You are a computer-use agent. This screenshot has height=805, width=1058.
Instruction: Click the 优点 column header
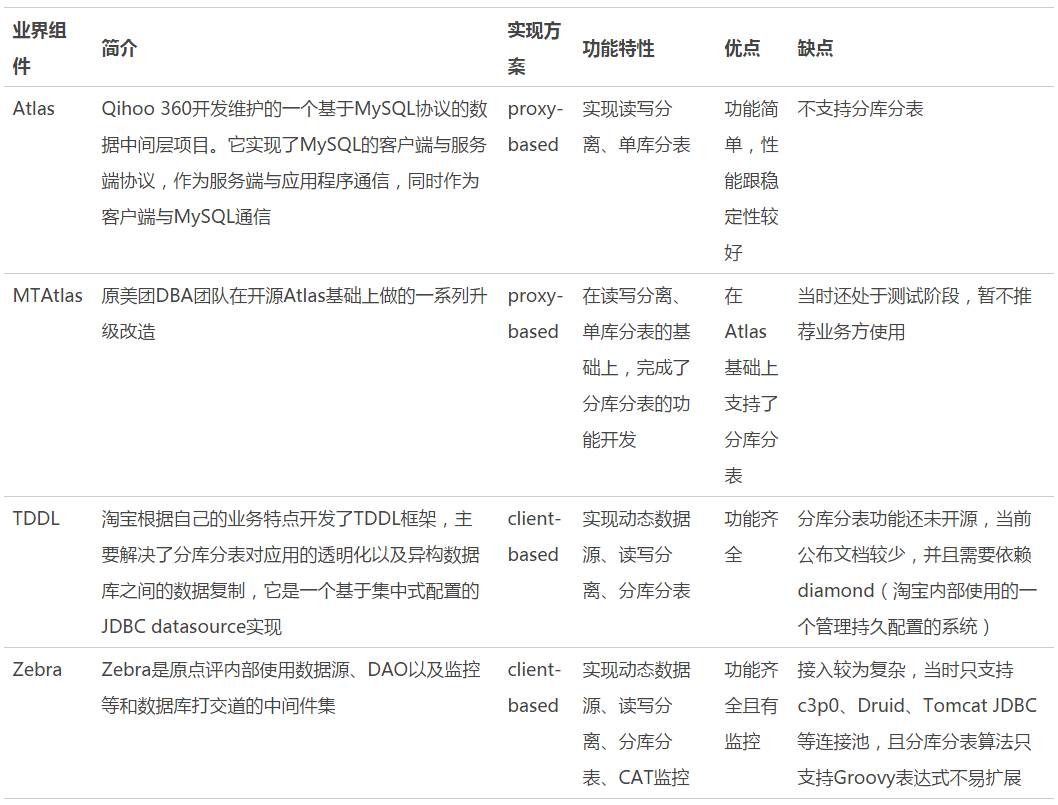[x=742, y=48]
